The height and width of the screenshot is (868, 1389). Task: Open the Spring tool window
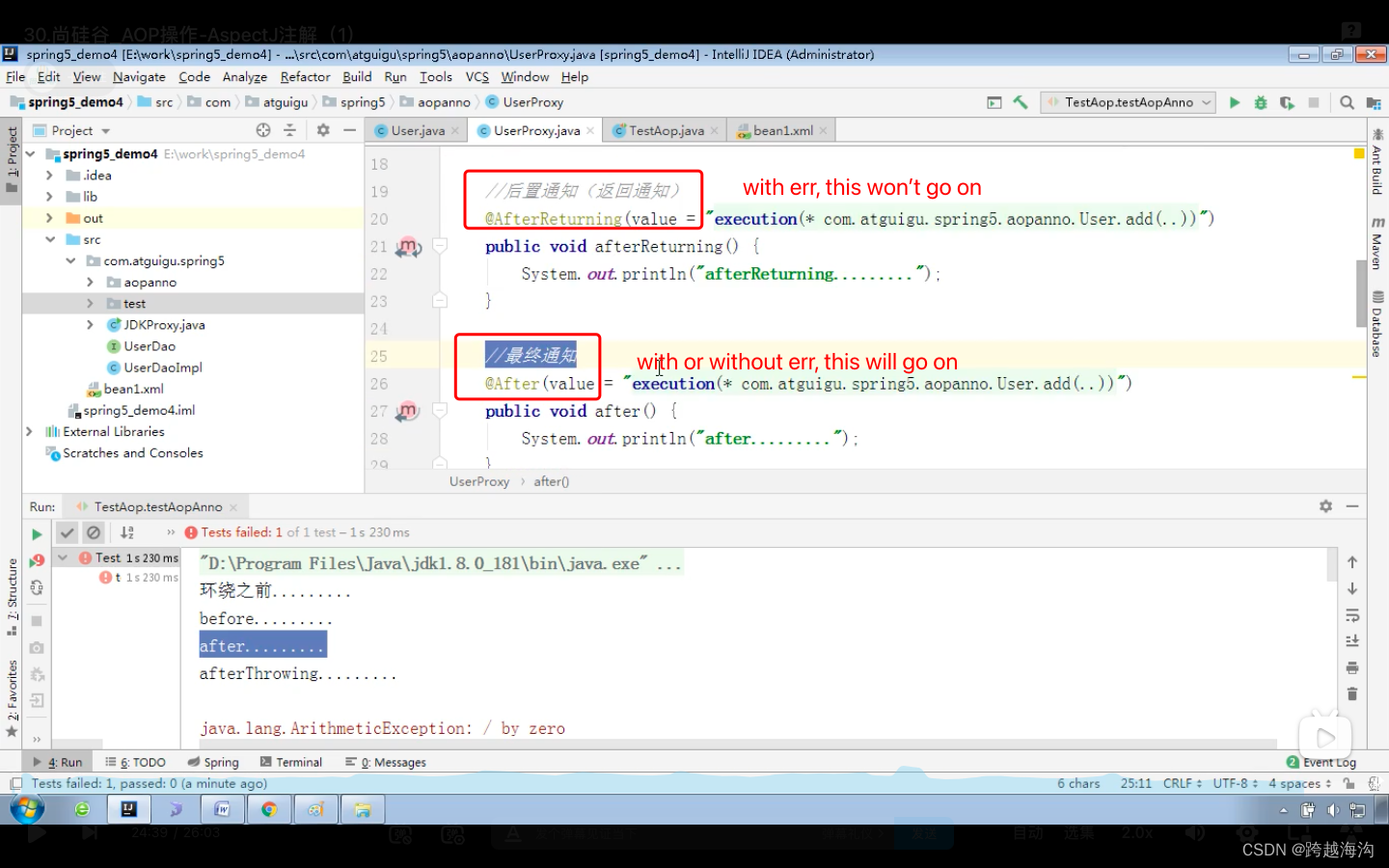click(x=213, y=762)
